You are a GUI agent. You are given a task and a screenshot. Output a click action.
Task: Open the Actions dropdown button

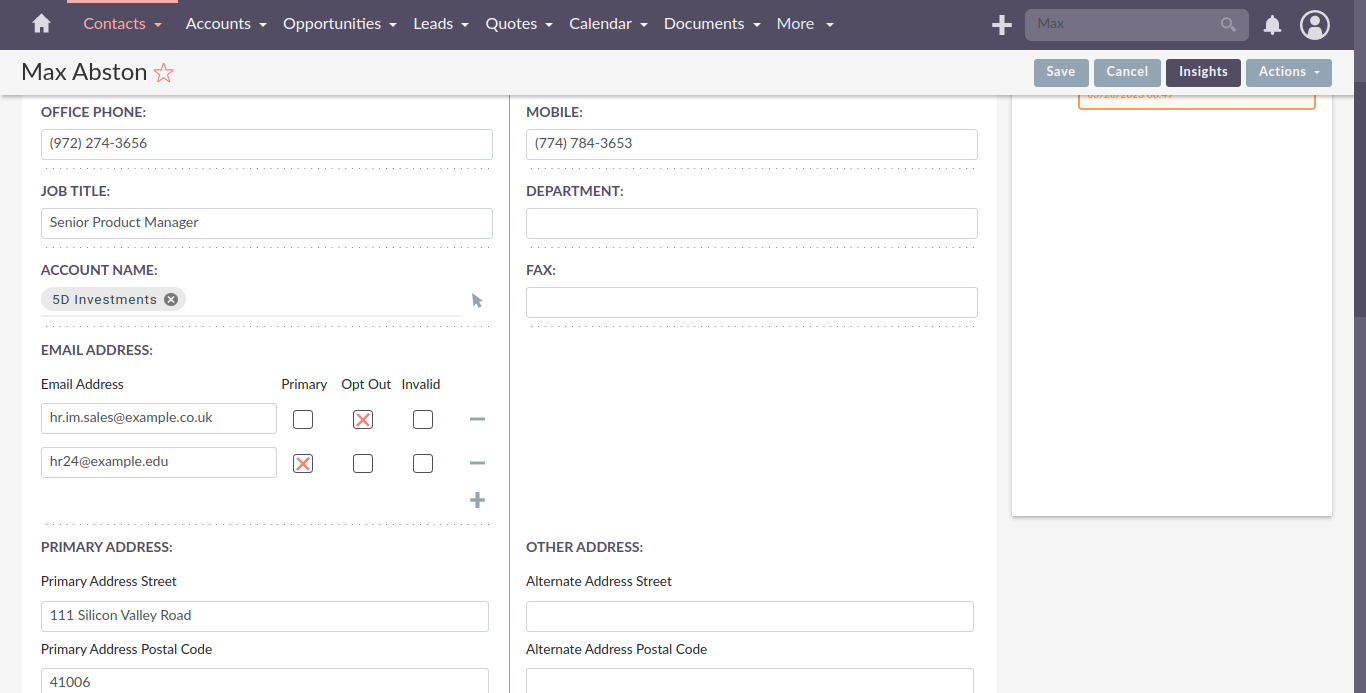pos(1289,72)
